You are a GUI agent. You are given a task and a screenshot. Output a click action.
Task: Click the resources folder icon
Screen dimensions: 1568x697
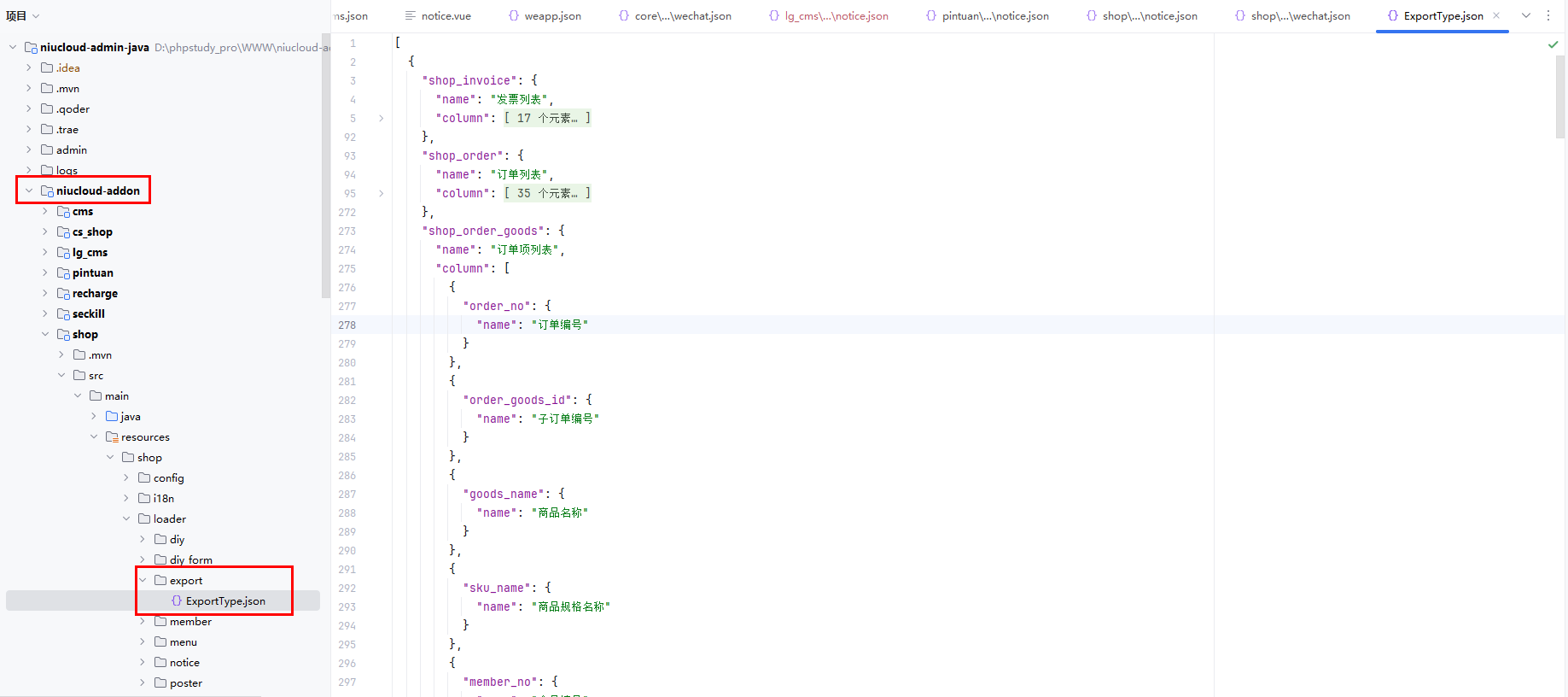(x=112, y=436)
